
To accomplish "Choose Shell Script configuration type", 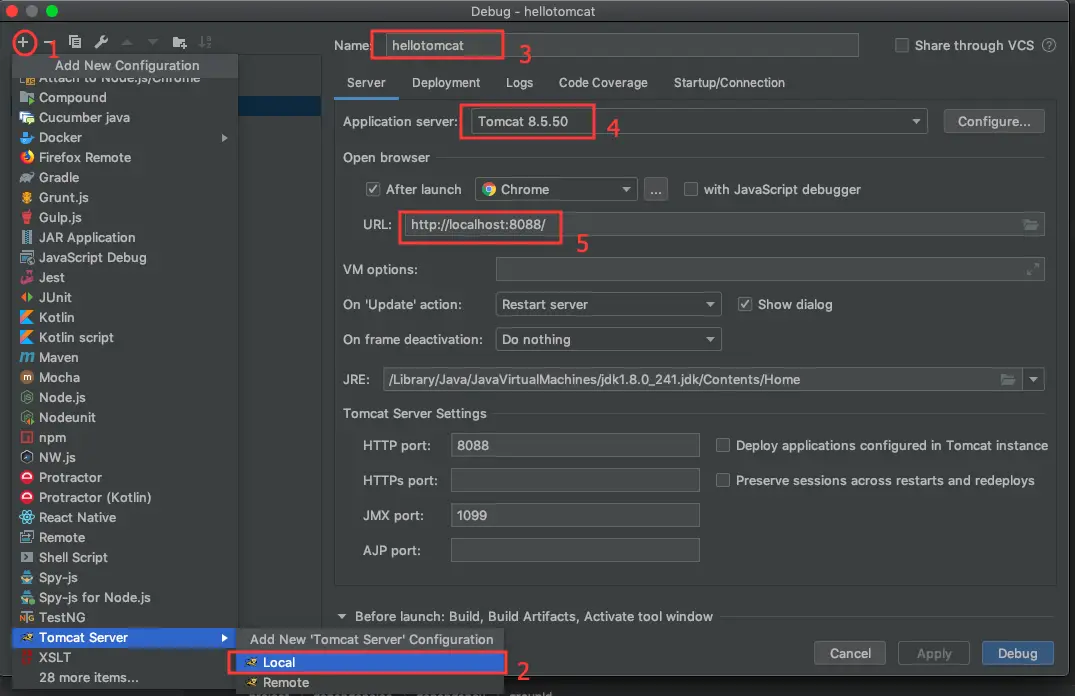I will pyautogui.click(x=123, y=557).
